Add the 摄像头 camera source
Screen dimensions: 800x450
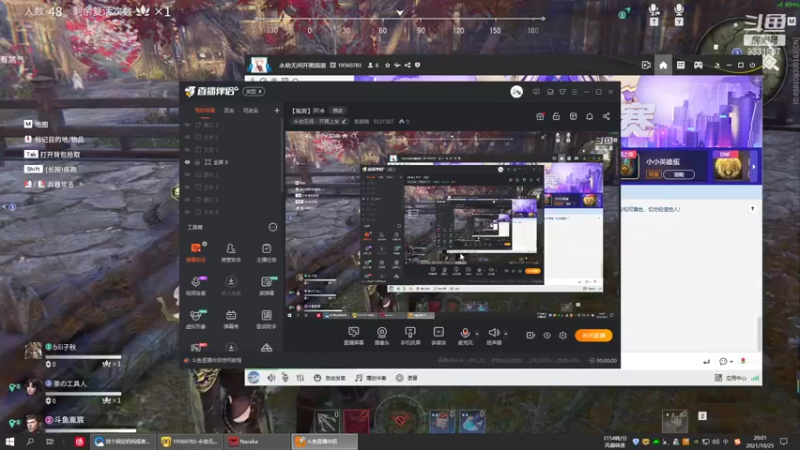(x=382, y=336)
